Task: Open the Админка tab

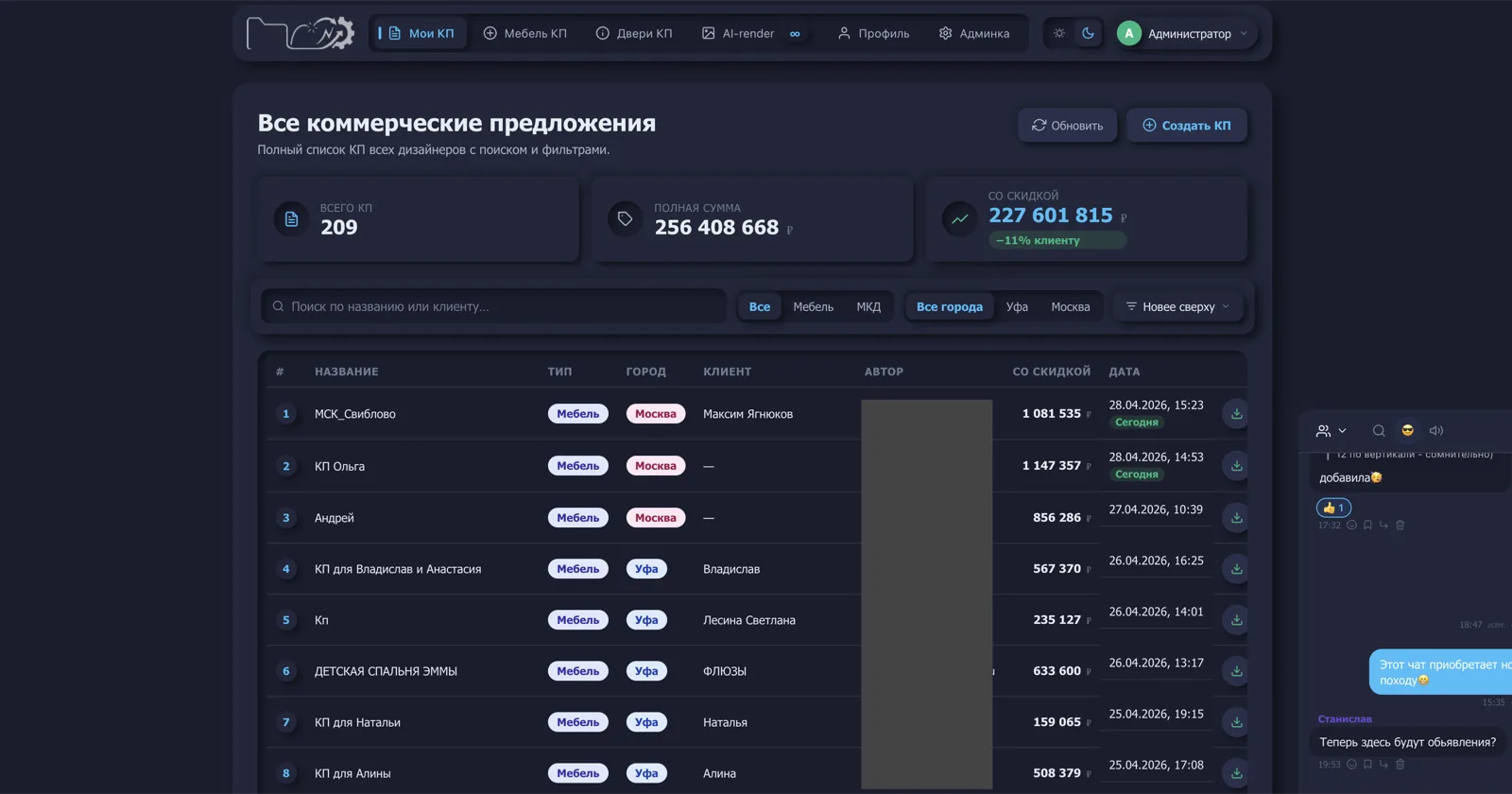Action: coord(974,33)
